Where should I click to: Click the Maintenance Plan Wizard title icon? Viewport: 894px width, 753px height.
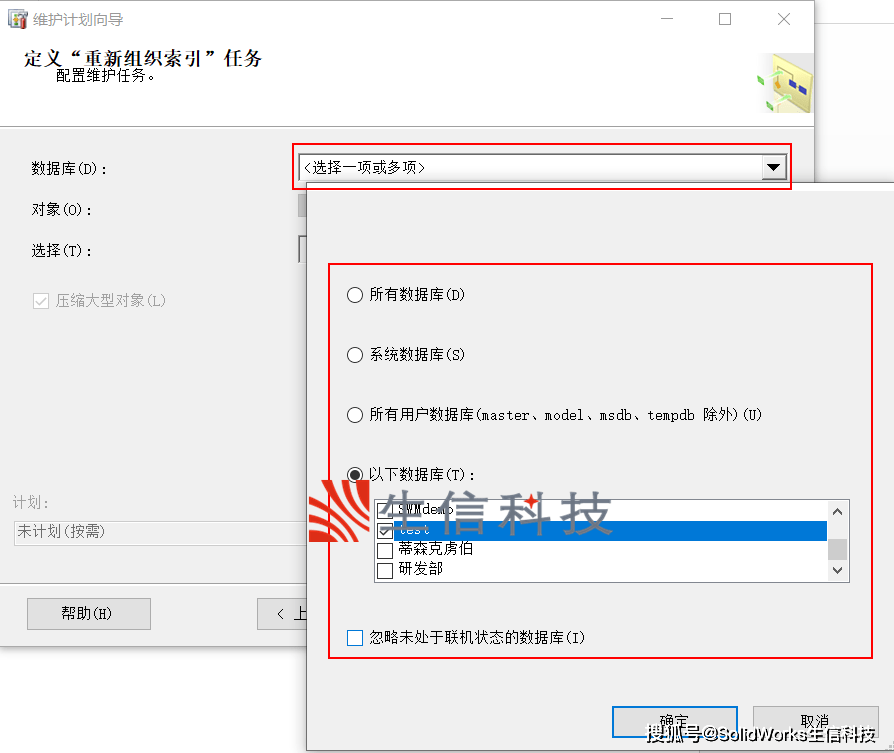(x=18, y=19)
